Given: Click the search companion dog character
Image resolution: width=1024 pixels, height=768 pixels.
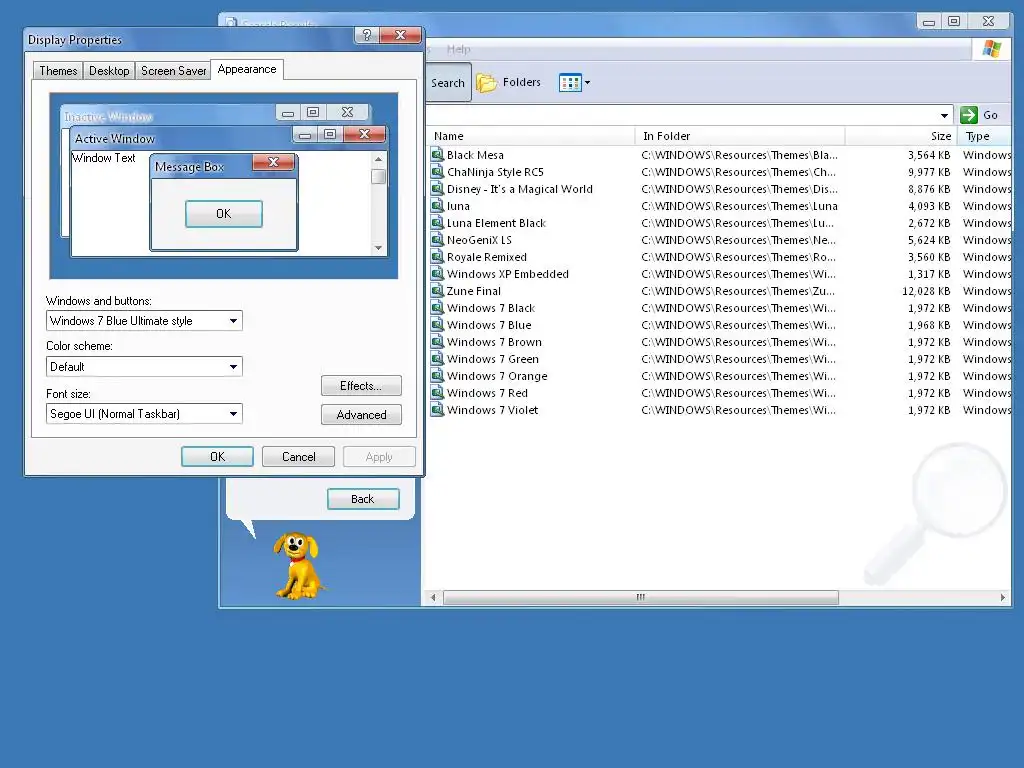Looking at the screenshot, I should 297,566.
